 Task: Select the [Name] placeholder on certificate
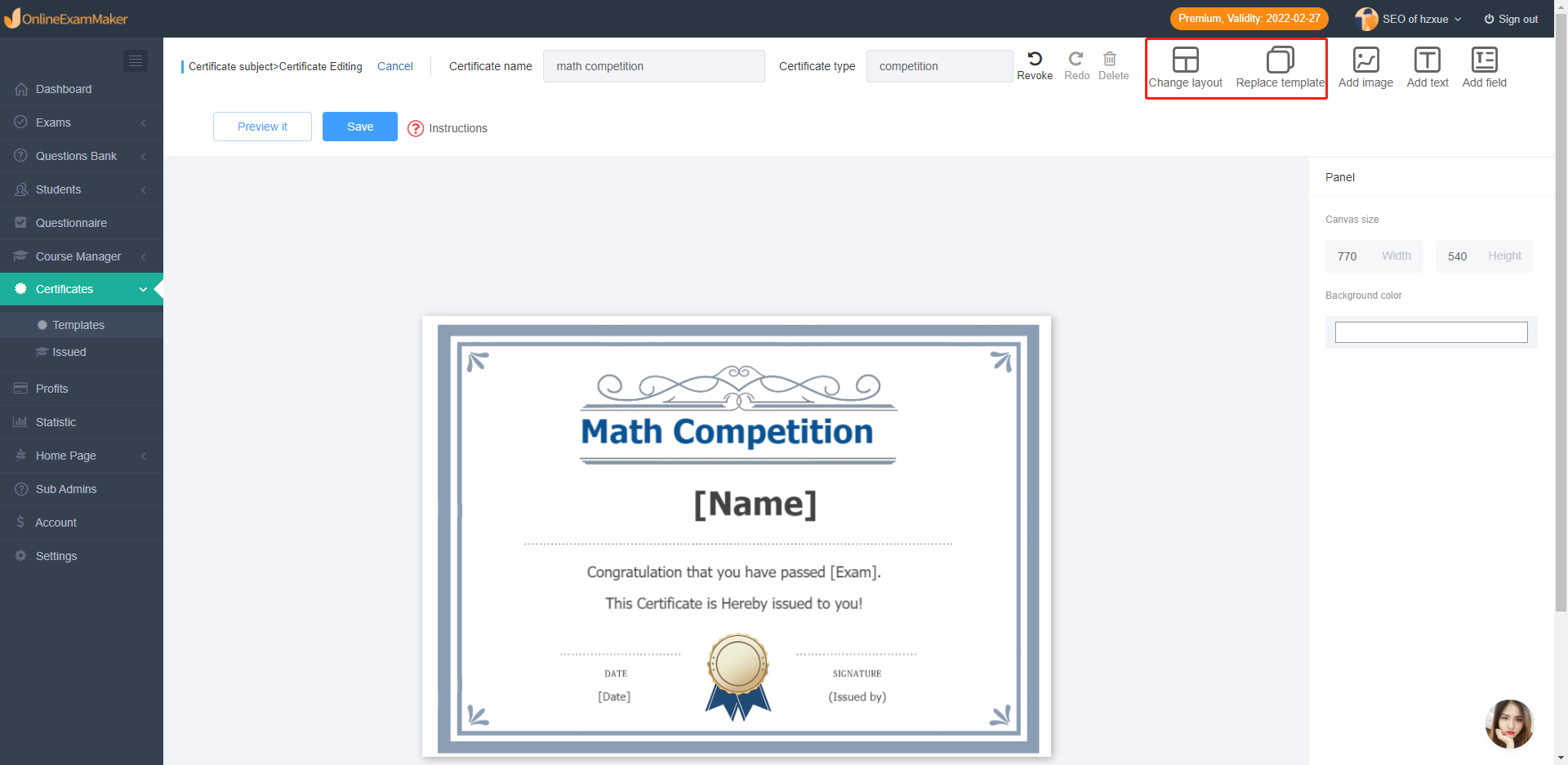pyautogui.click(x=755, y=504)
